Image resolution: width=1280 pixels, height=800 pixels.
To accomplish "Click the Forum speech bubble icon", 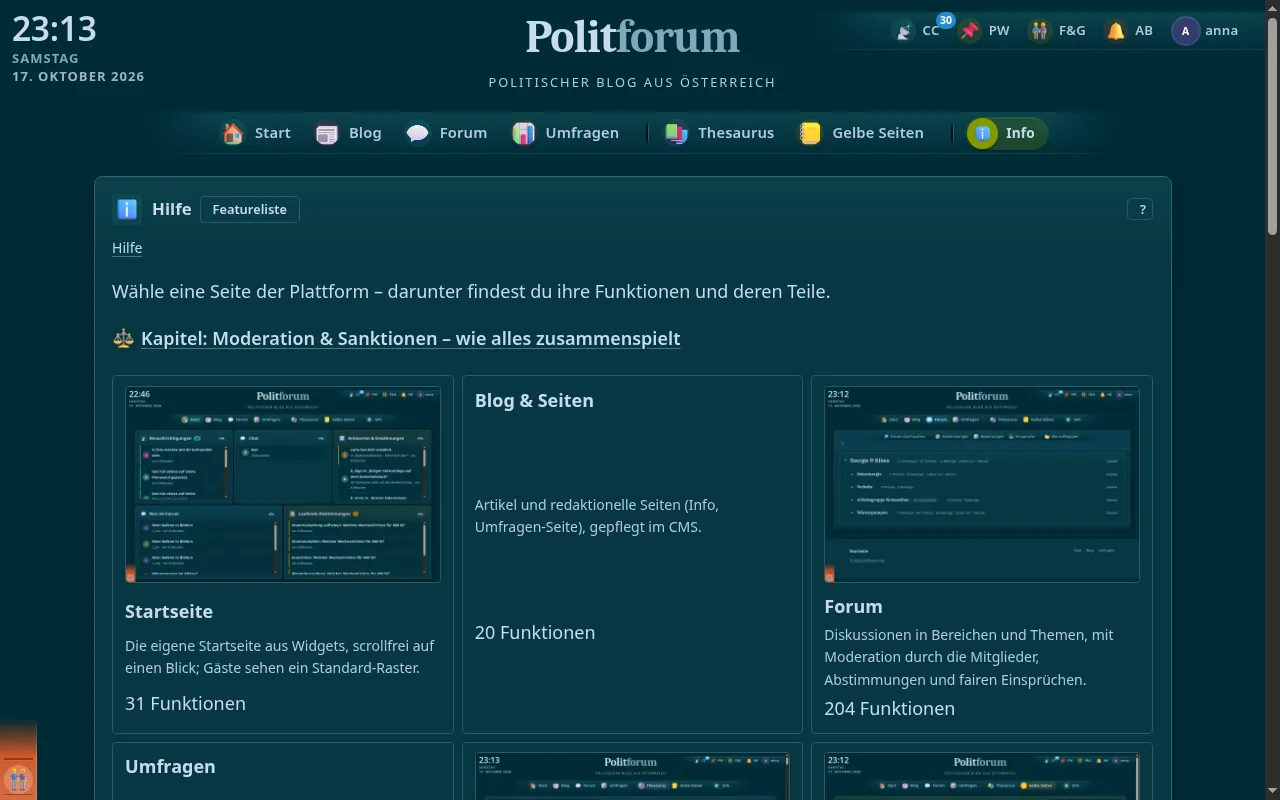I will click(418, 133).
